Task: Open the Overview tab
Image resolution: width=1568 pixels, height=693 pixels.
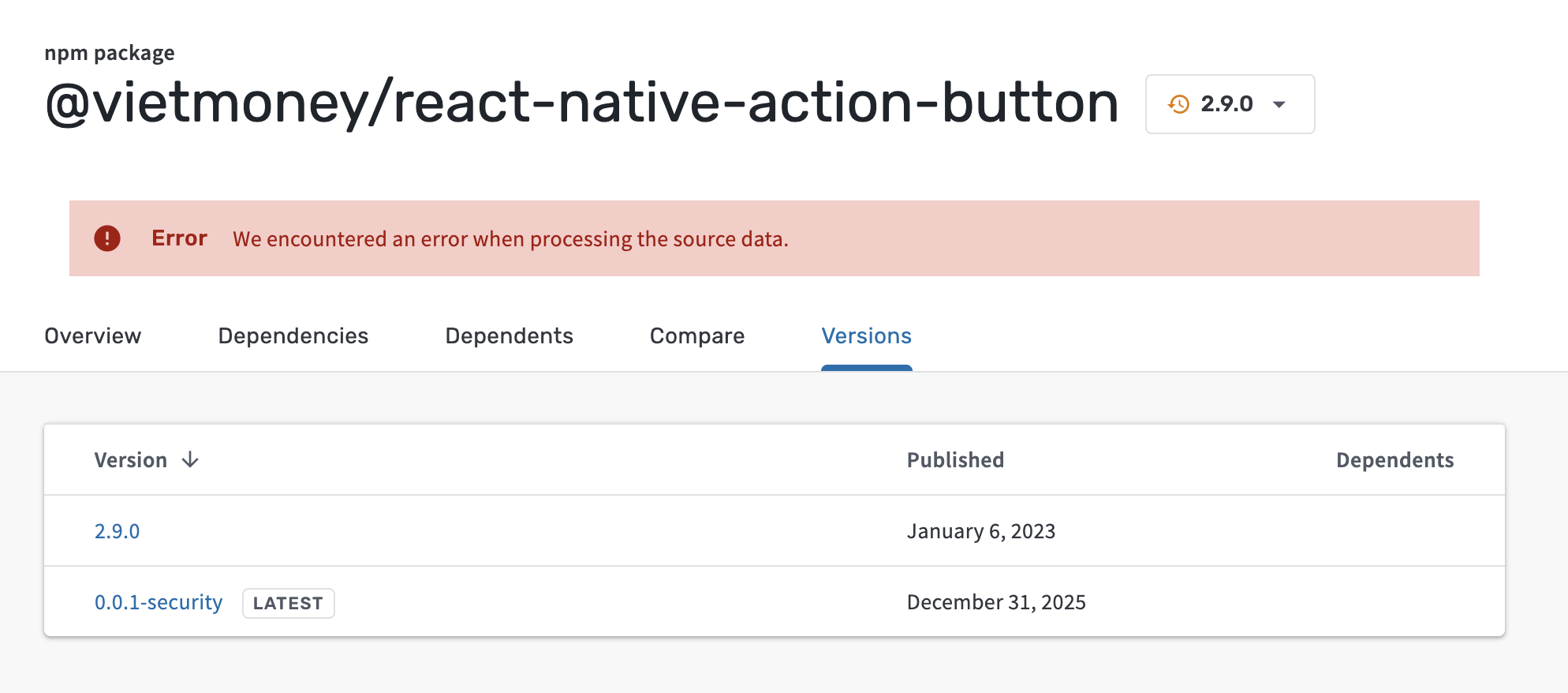Action: pyautogui.click(x=92, y=335)
